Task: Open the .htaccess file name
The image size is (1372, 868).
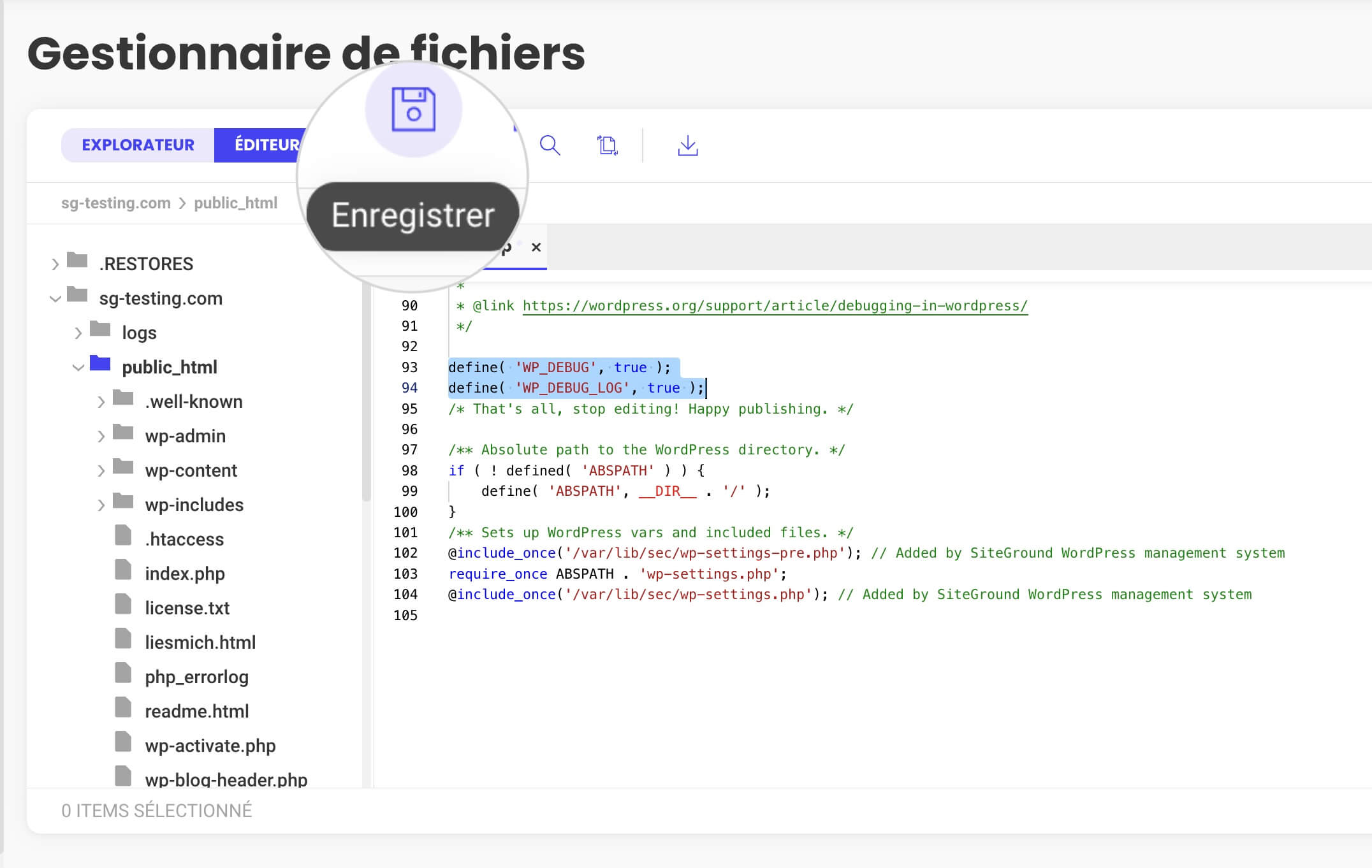Action: point(184,539)
